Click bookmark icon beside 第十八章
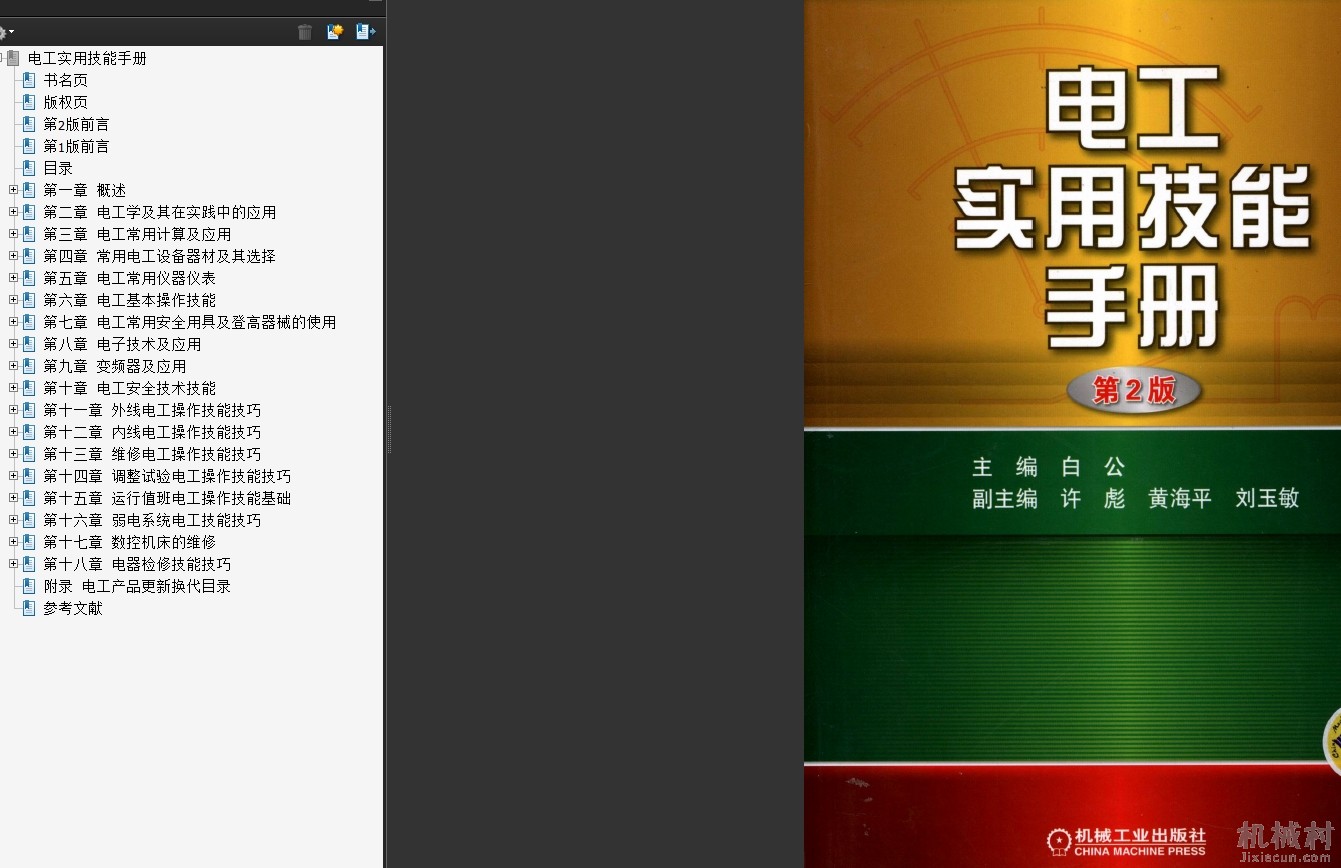This screenshot has width=1341, height=868. [29, 564]
